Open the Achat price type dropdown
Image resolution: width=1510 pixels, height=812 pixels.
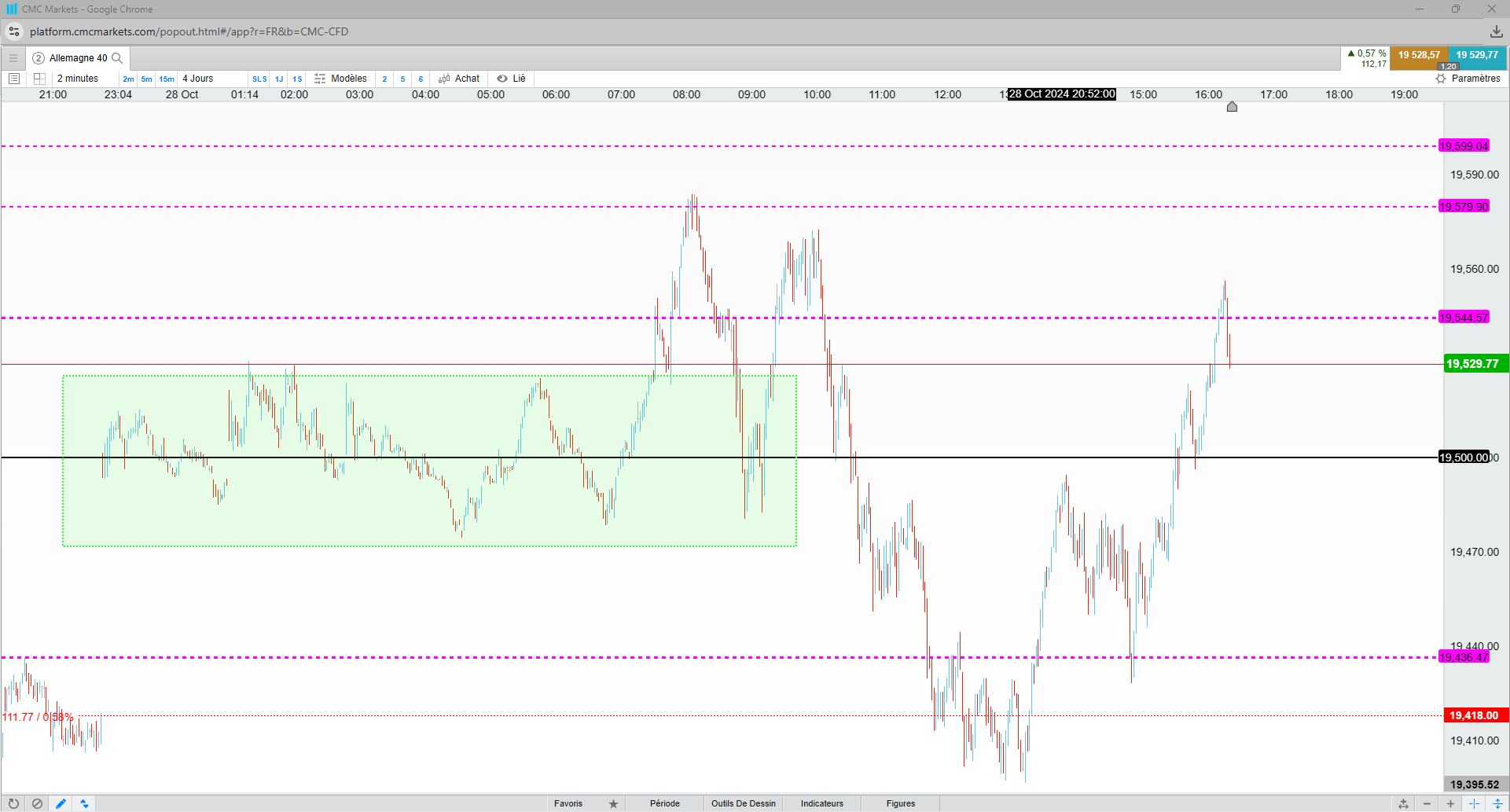pos(459,79)
